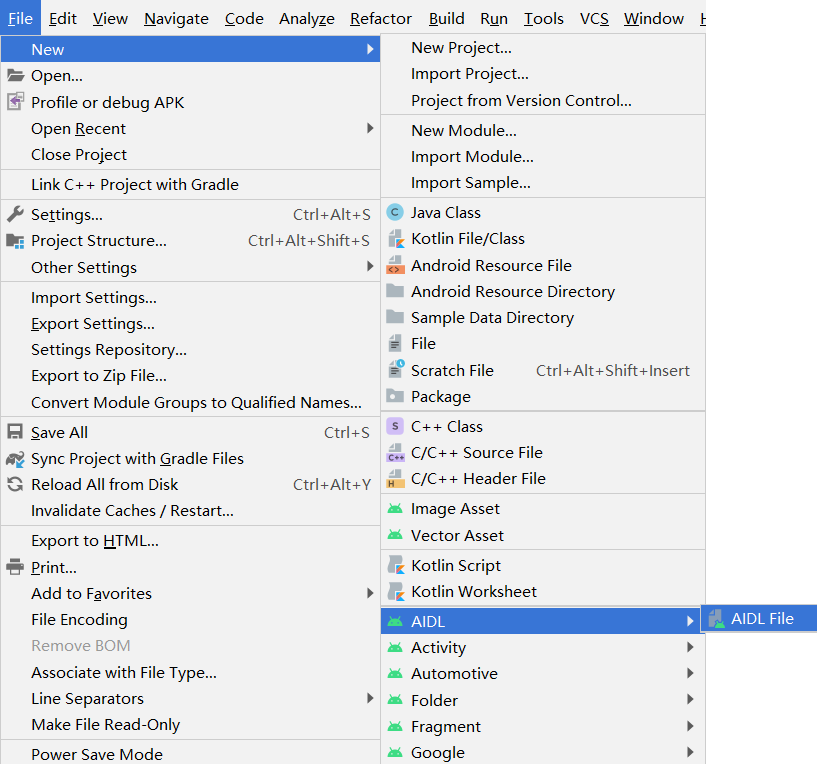Choose New Project... menu entry
Screen dimensions: 817x764
point(461,47)
